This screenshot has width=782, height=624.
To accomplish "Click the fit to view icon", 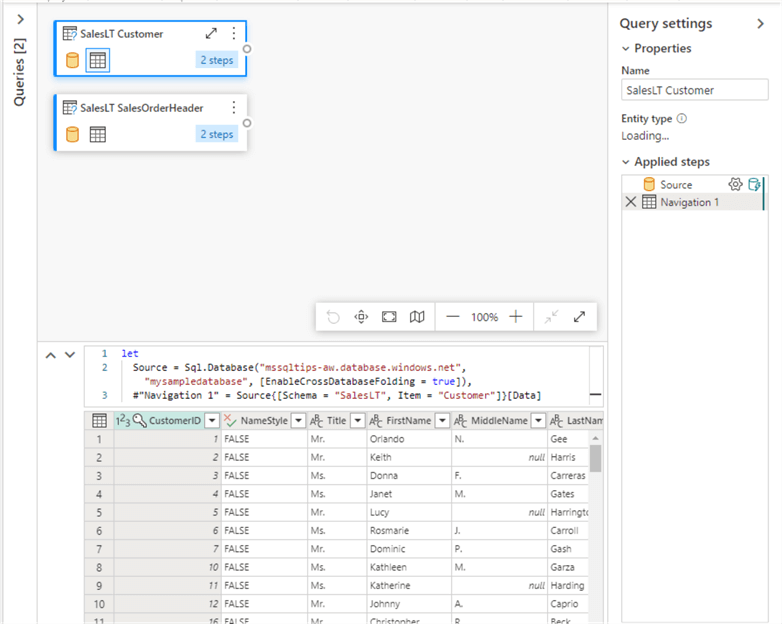I will 389,317.
